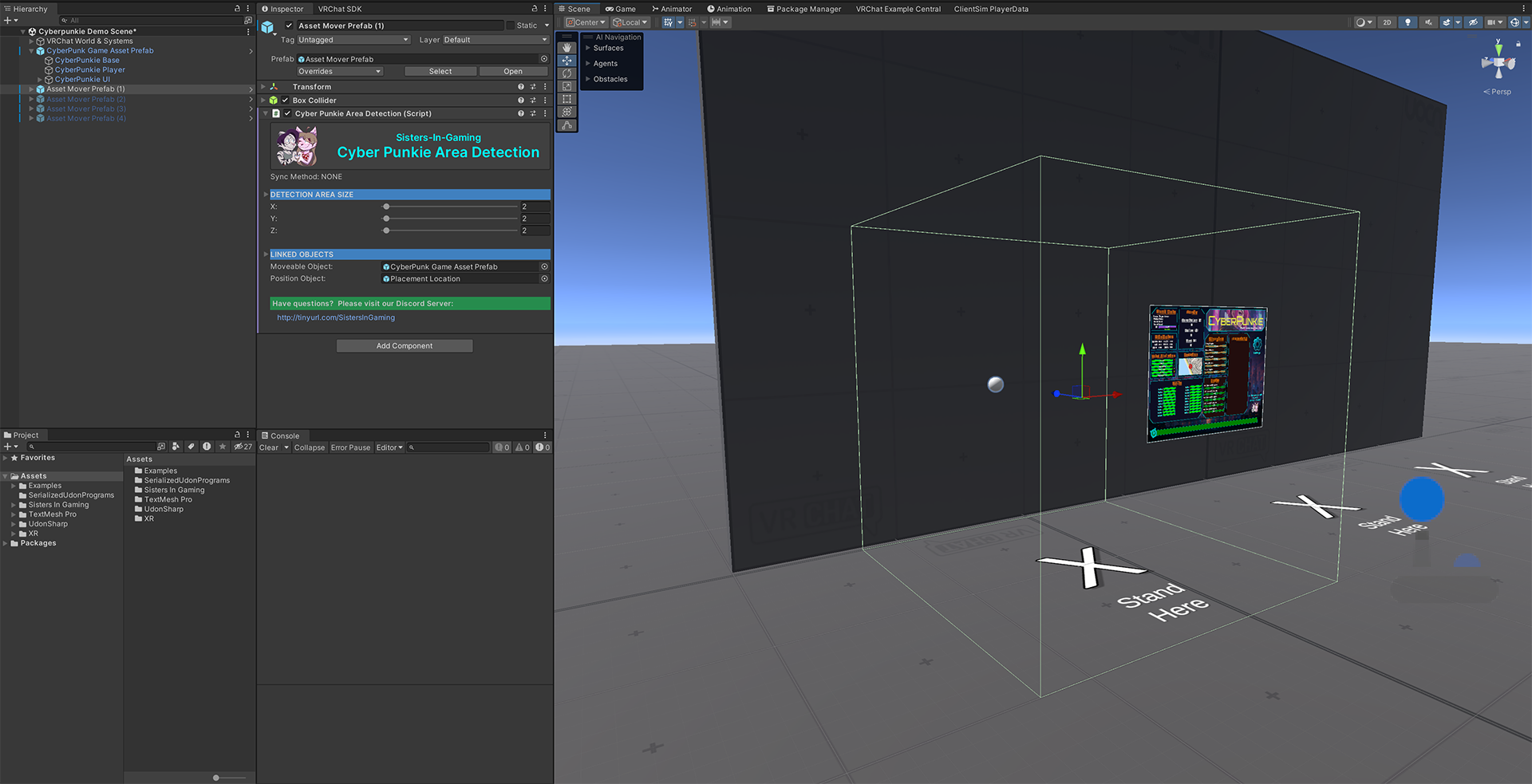Open the Animation tab
Image resolution: width=1532 pixels, height=784 pixels.
point(729,9)
